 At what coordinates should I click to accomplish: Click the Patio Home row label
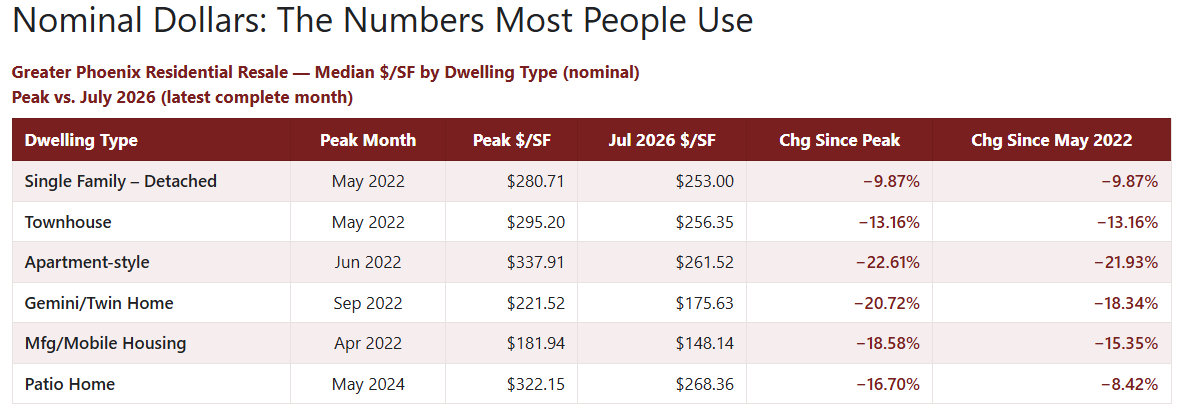click(69, 384)
